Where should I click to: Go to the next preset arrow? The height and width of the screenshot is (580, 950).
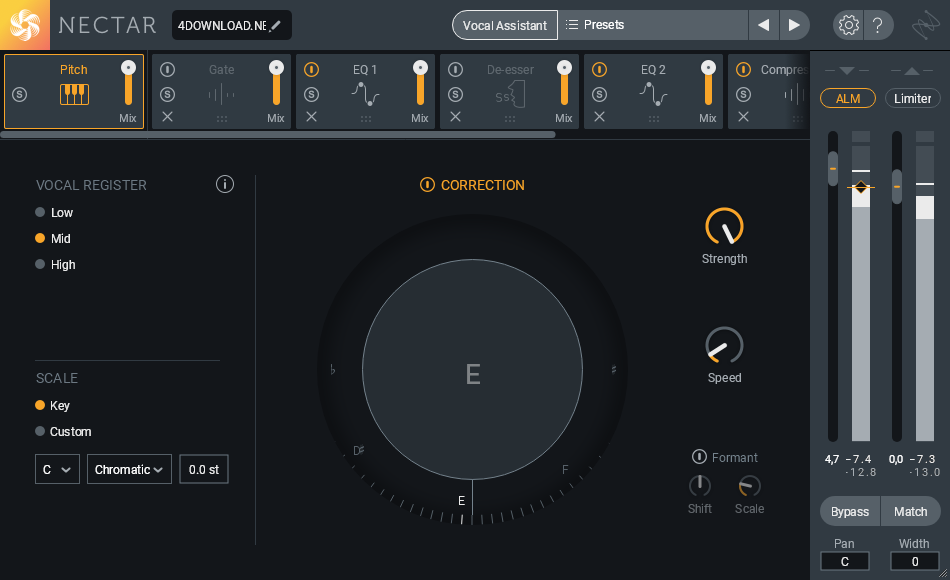point(794,25)
